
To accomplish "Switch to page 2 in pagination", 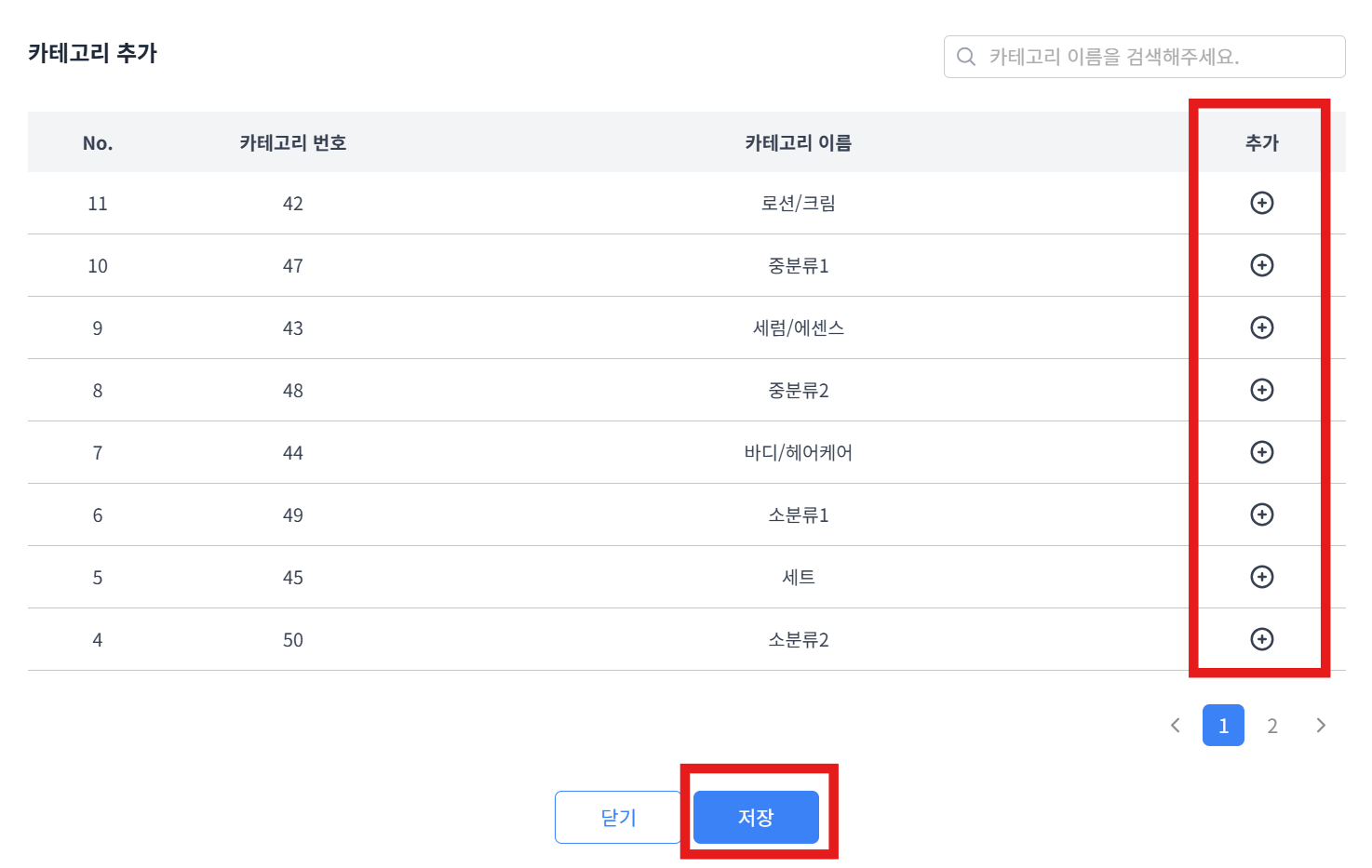I will pyautogui.click(x=1272, y=726).
